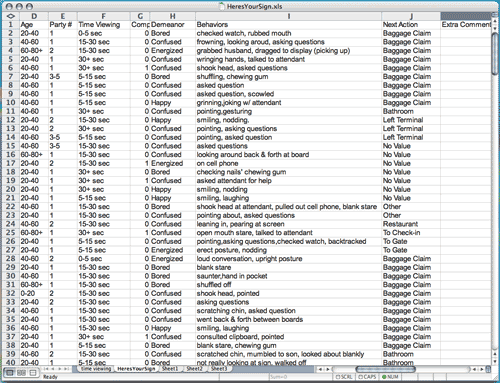Click 'Energized' in row 4
The image size is (500, 383).
tap(173, 51)
